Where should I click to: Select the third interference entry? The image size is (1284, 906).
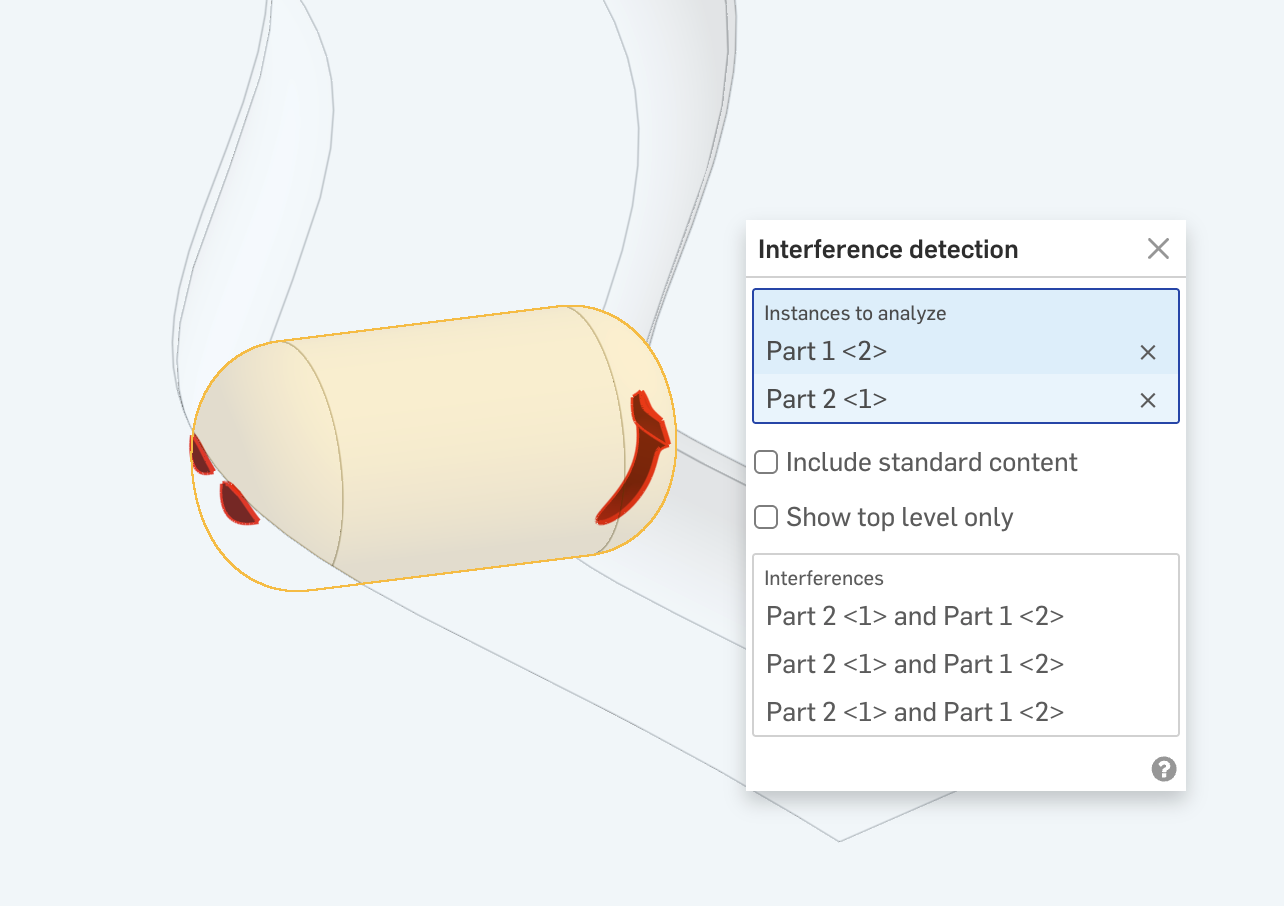click(x=914, y=712)
